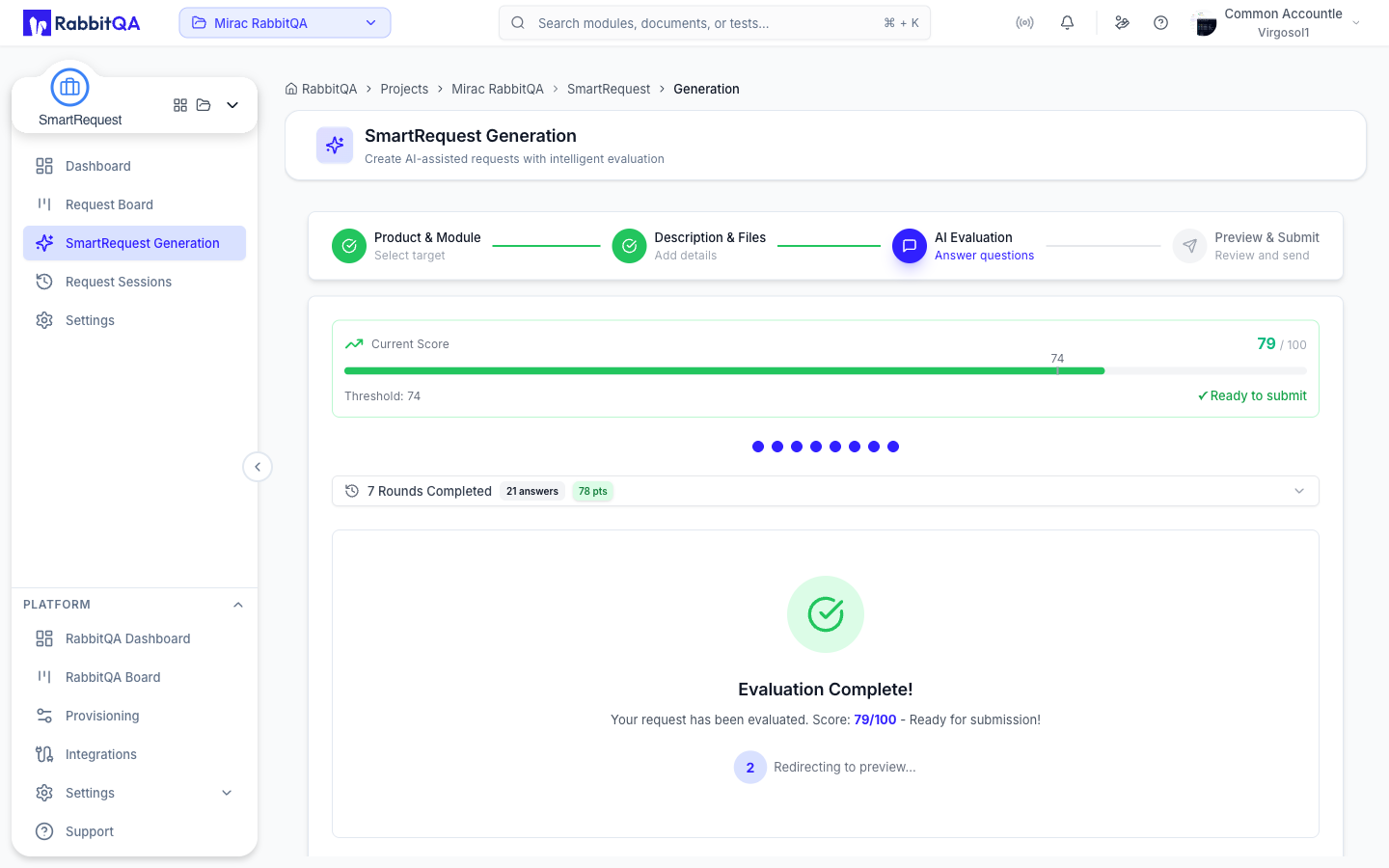Click Mirac RabbitQA breadcrumb

498,89
